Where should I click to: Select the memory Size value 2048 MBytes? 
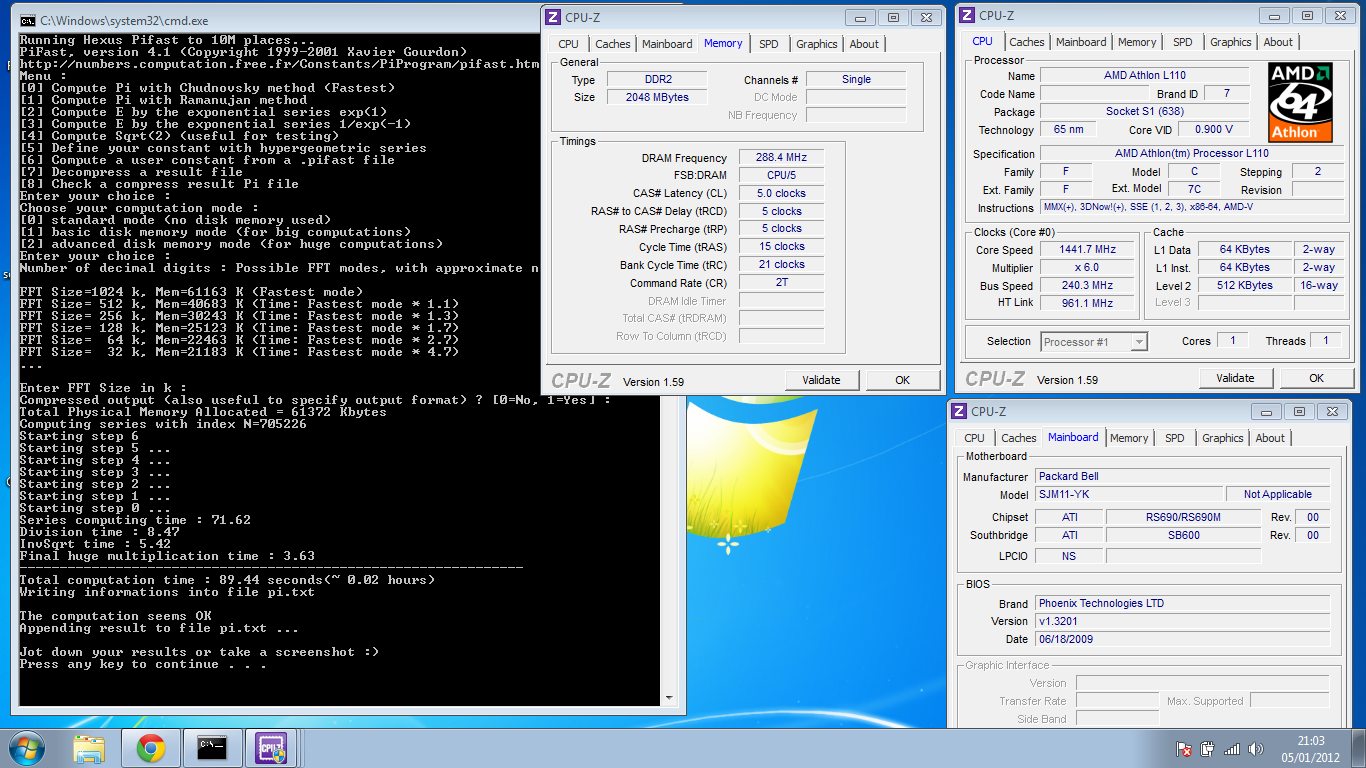[x=657, y=98]
